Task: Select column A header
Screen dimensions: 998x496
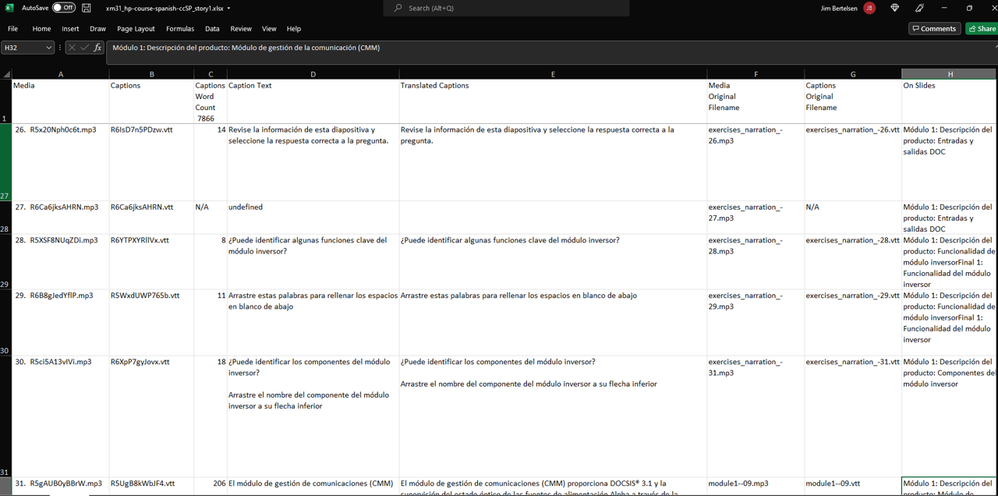Action: [60, 74]
